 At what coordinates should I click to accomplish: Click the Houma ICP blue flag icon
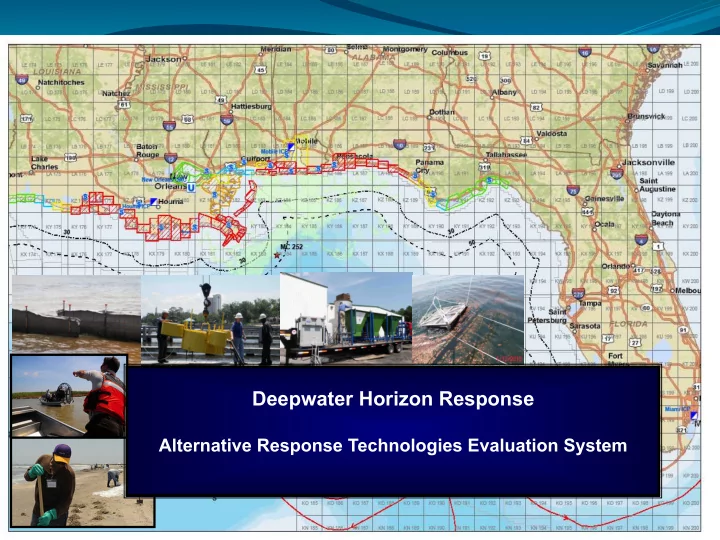point(154,201)
